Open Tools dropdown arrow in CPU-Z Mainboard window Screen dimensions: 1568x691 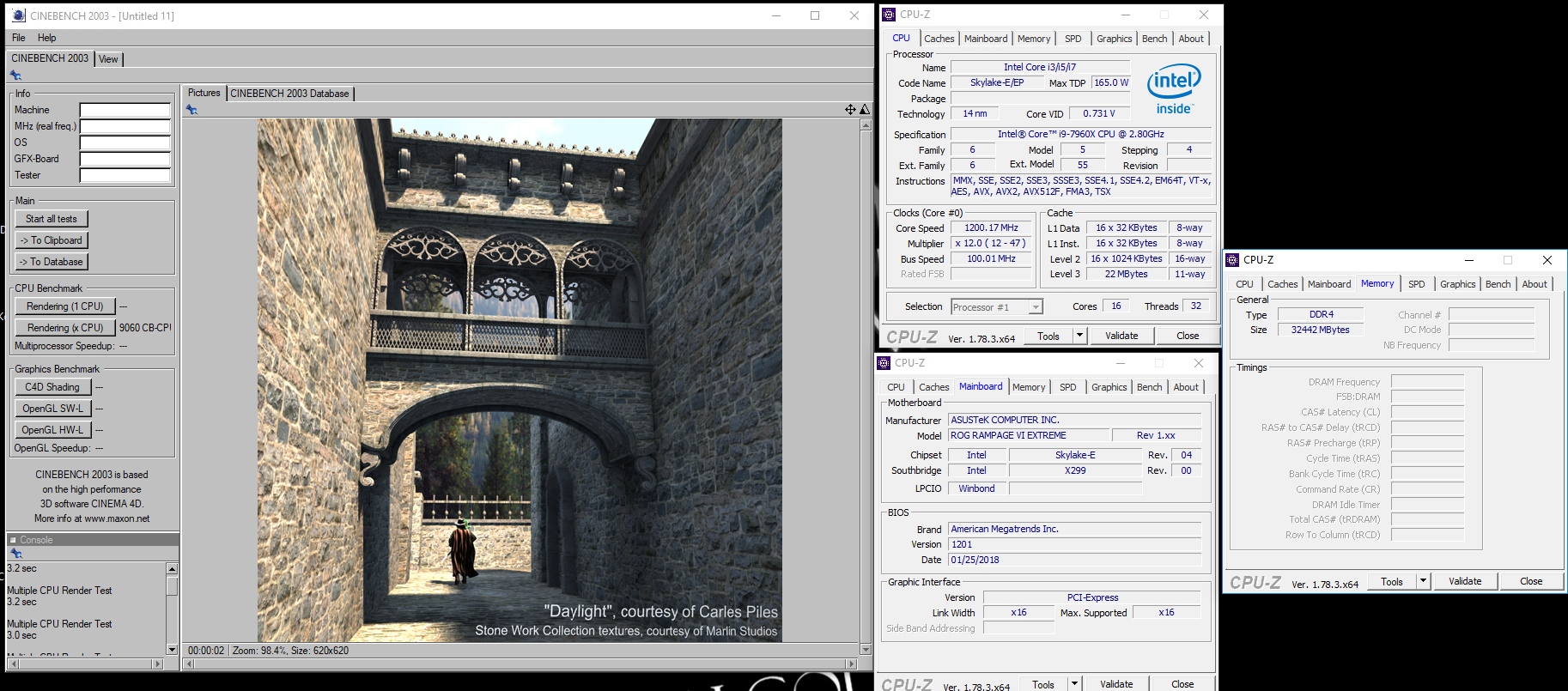(x=1074, y=684)
